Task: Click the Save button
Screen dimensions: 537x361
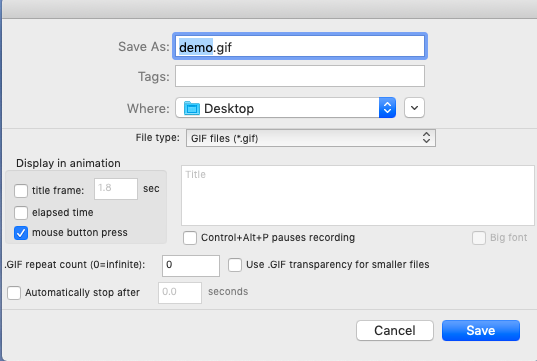Action: [481, 331]
